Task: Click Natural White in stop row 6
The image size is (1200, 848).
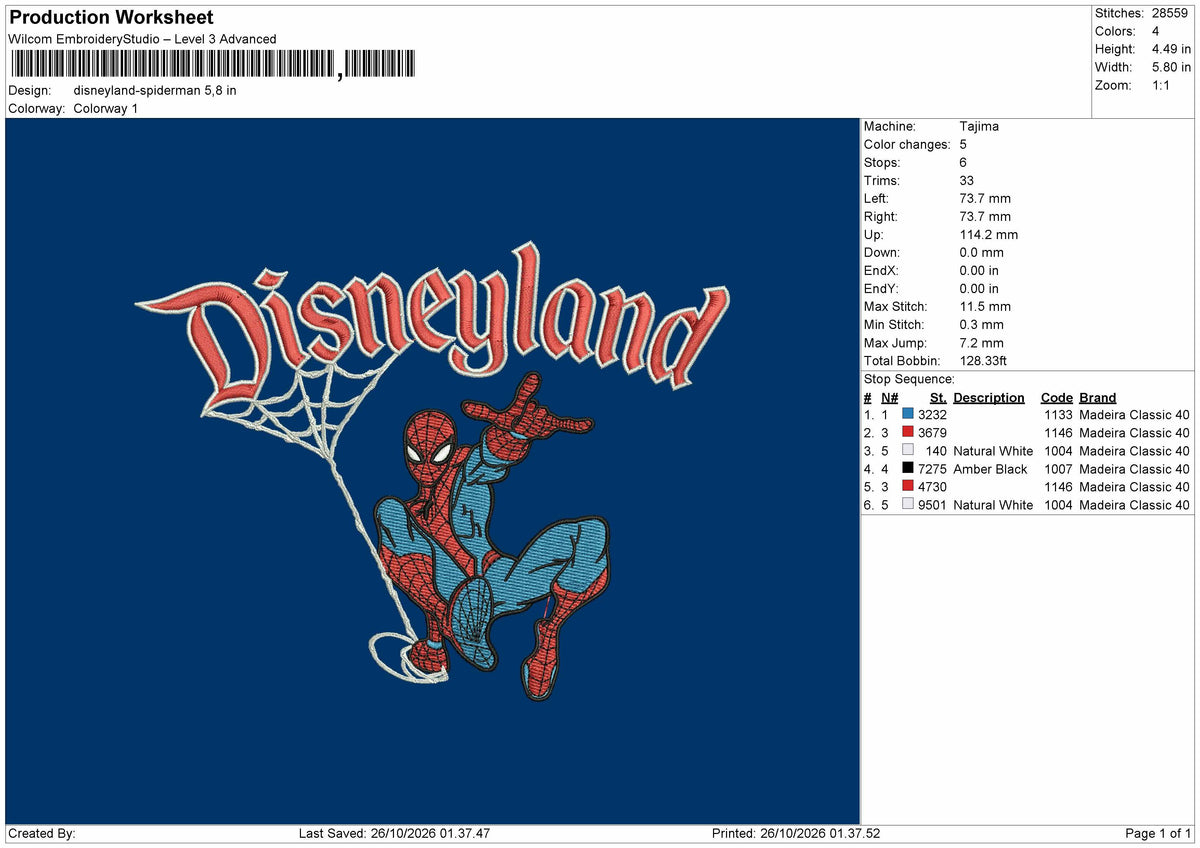Action: point(993,505)
